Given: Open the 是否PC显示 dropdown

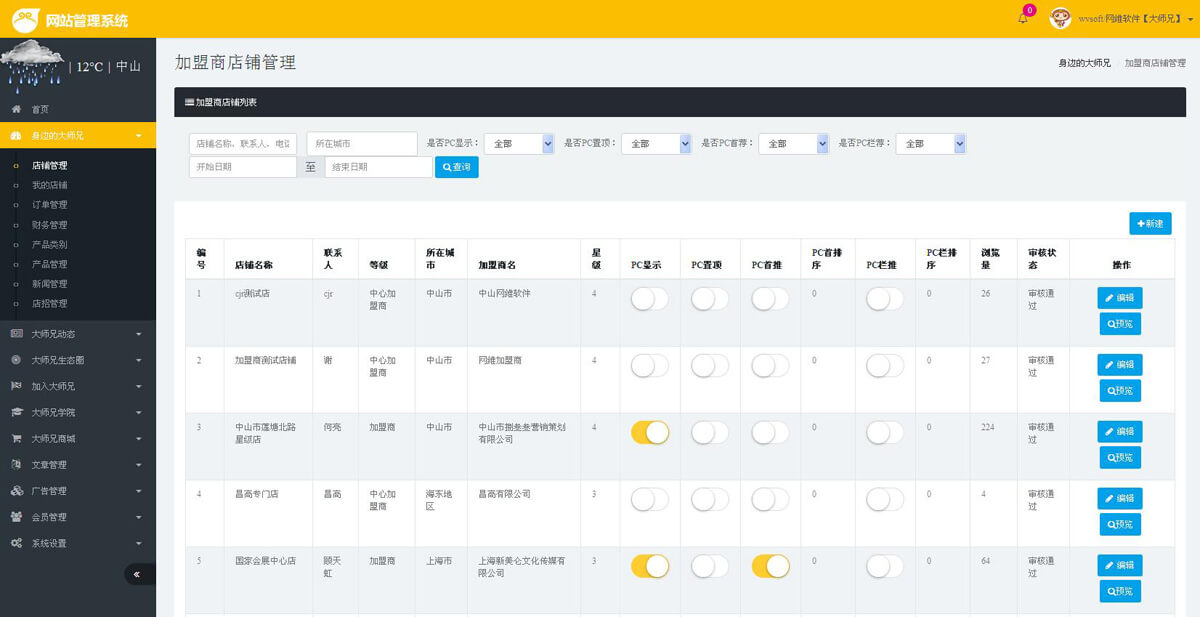Looking at the screenshot, I should pos(519,144).
